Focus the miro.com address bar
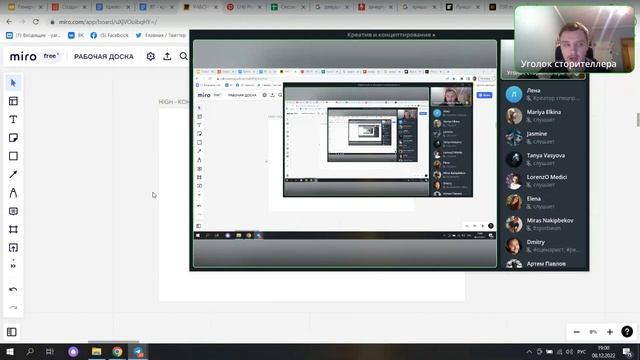 click(108, 22)
